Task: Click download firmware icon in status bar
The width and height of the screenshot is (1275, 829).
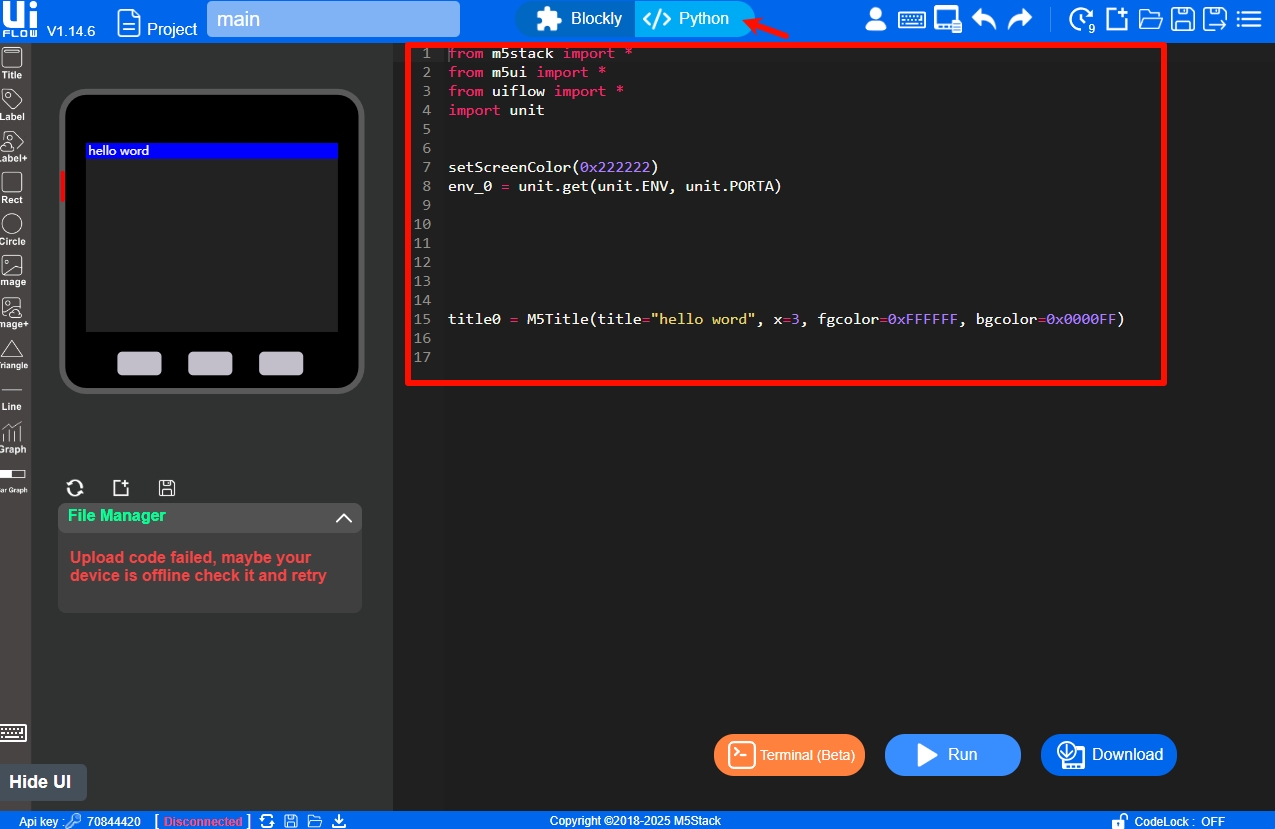Action: pos(339,821)
